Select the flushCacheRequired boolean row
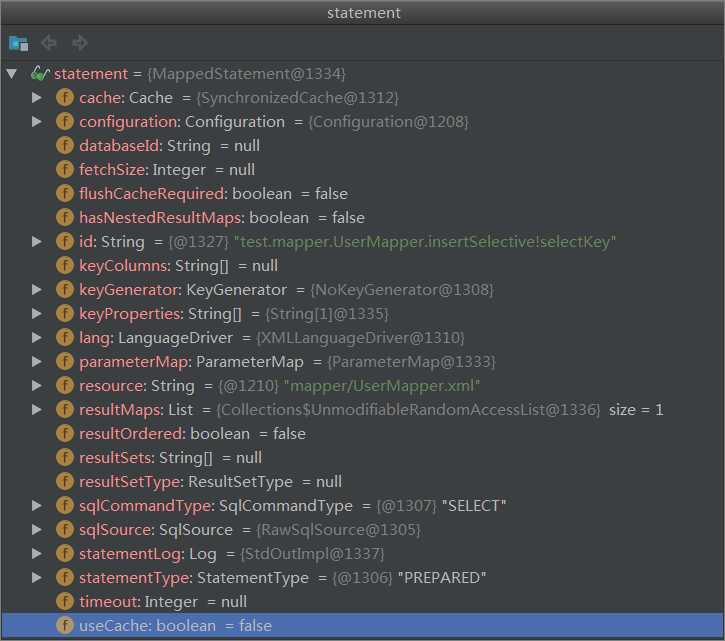 click(x=213, y=194)
